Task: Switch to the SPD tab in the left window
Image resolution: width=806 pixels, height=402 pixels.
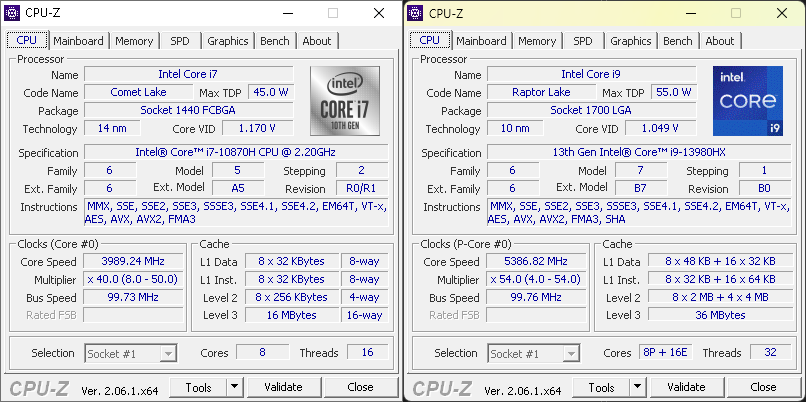Action: (180, 41)
